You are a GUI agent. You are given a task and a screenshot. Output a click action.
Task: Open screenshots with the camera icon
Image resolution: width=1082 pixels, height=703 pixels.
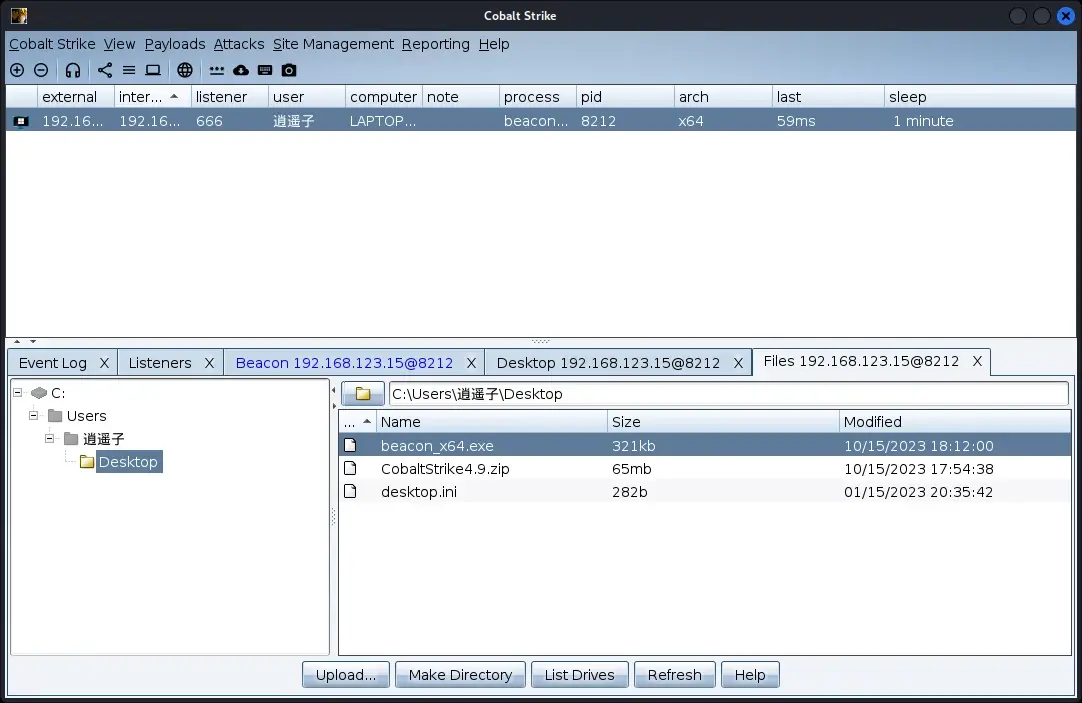pos(289,70)
